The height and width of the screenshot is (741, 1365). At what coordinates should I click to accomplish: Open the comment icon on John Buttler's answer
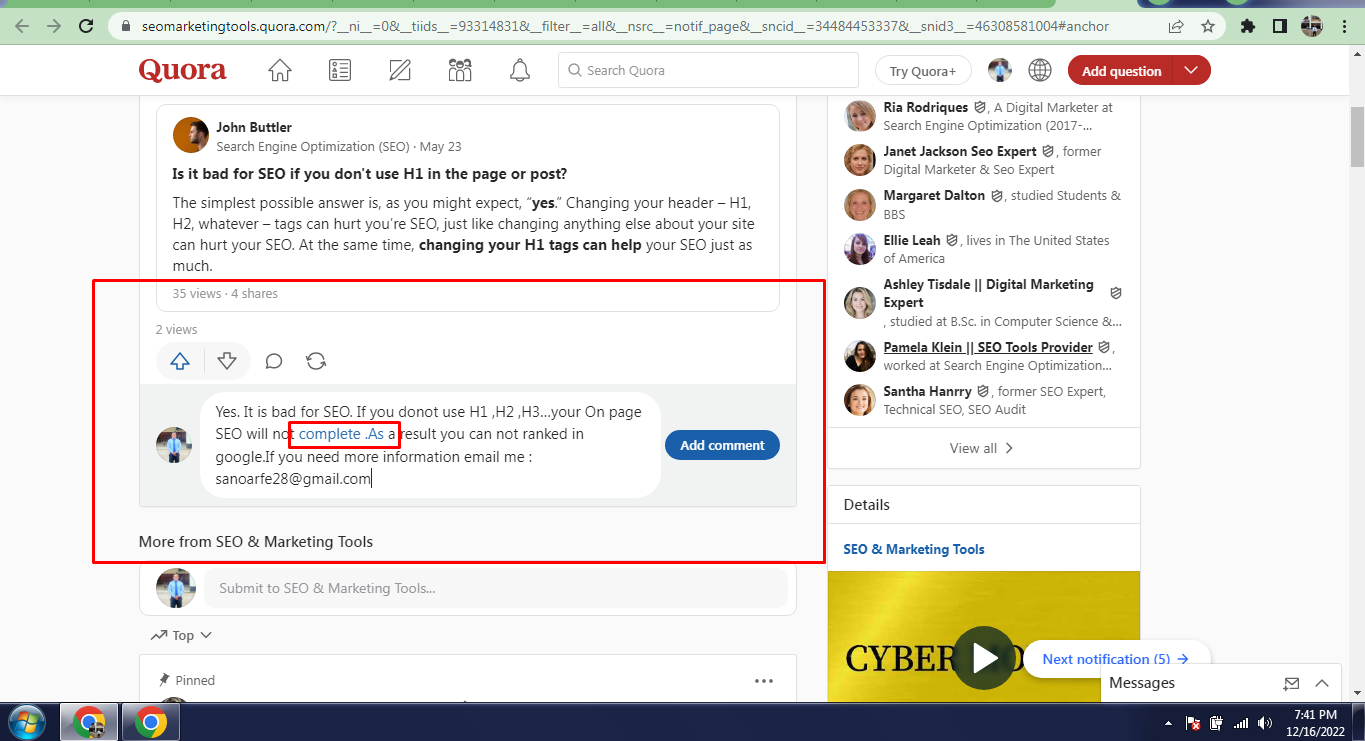coord(273,361)
